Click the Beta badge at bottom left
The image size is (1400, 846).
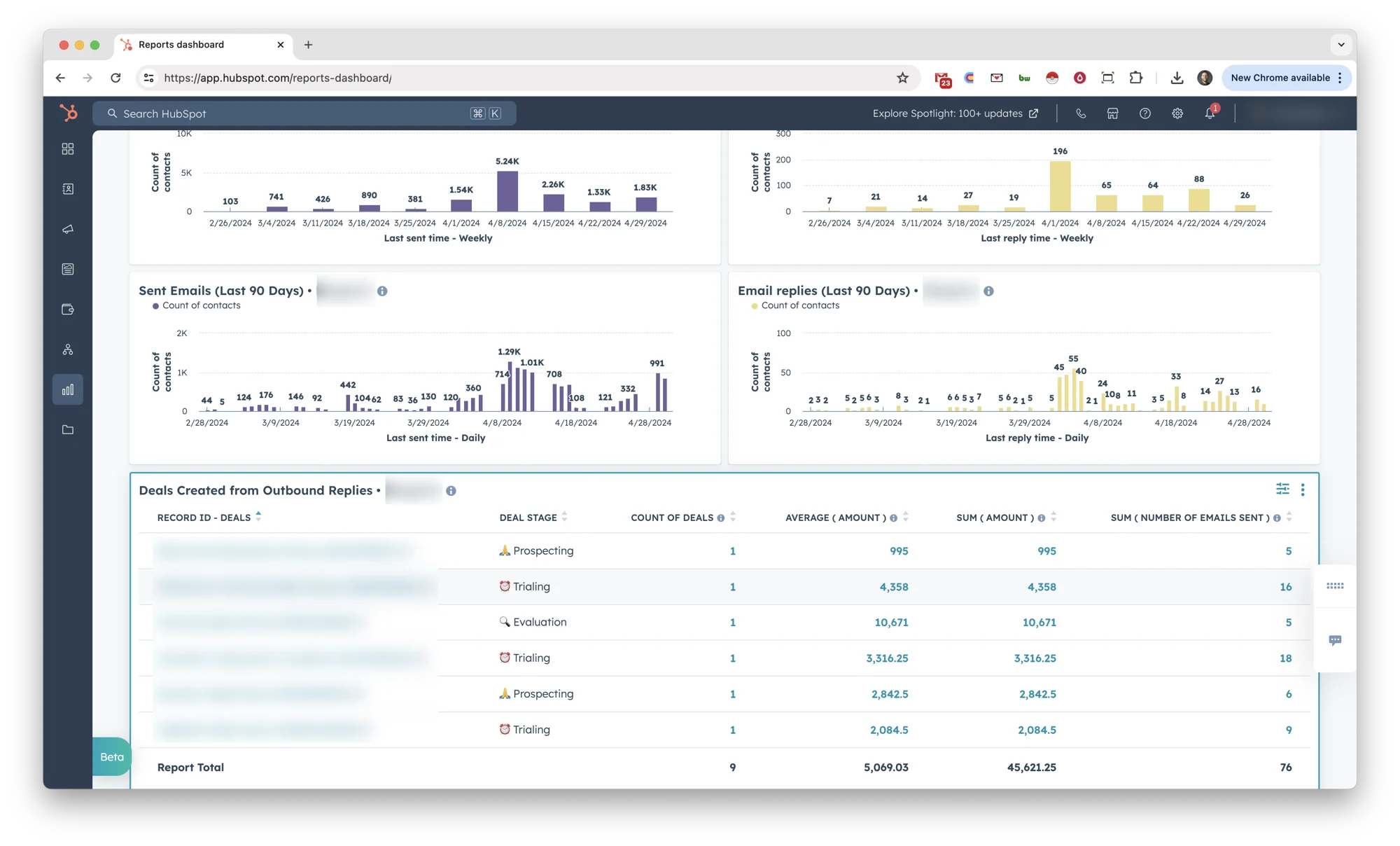point(111,757)
